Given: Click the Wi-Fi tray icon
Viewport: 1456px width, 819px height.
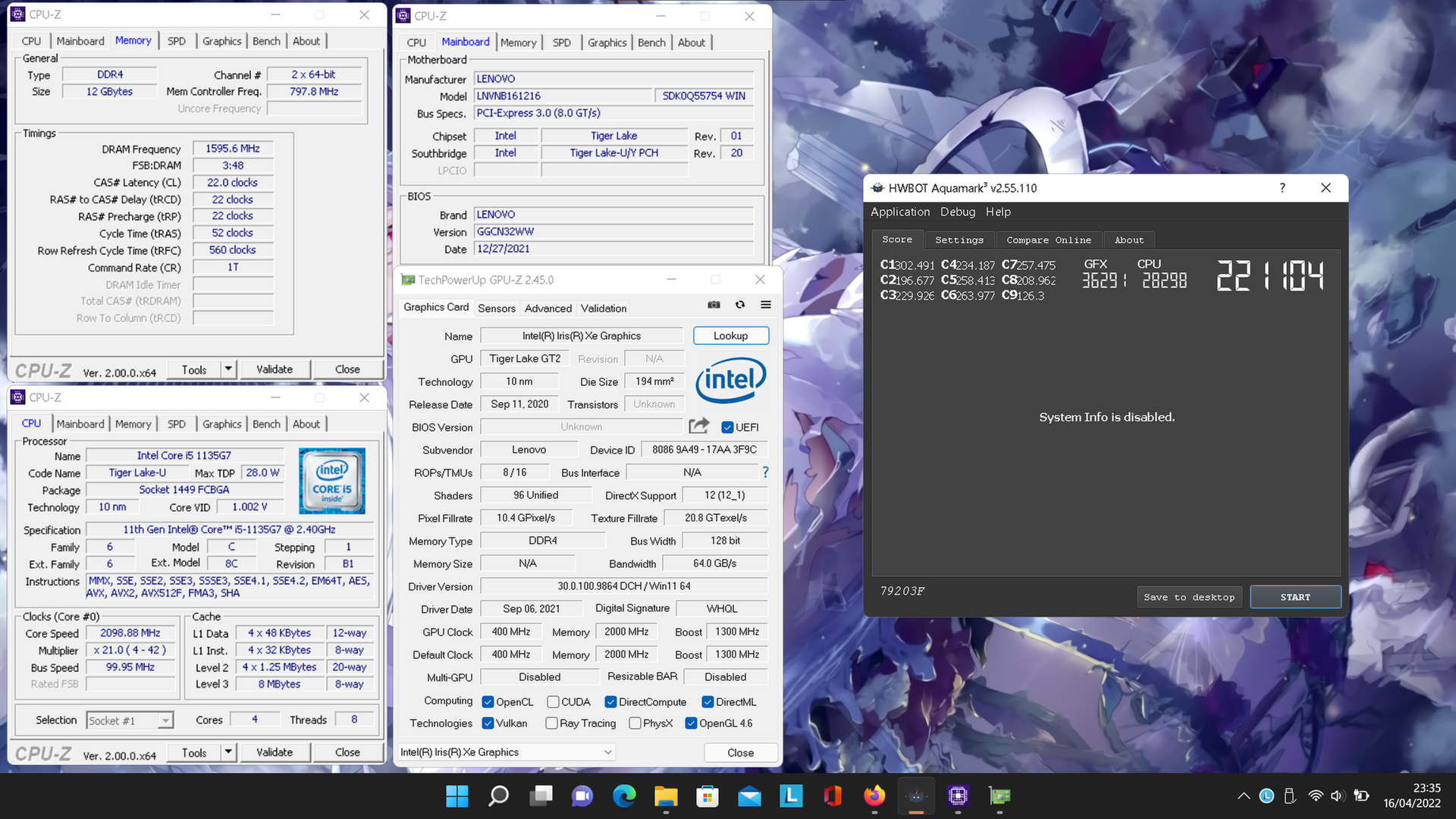Looking at the screenshot, I should tap(1316, 795).
